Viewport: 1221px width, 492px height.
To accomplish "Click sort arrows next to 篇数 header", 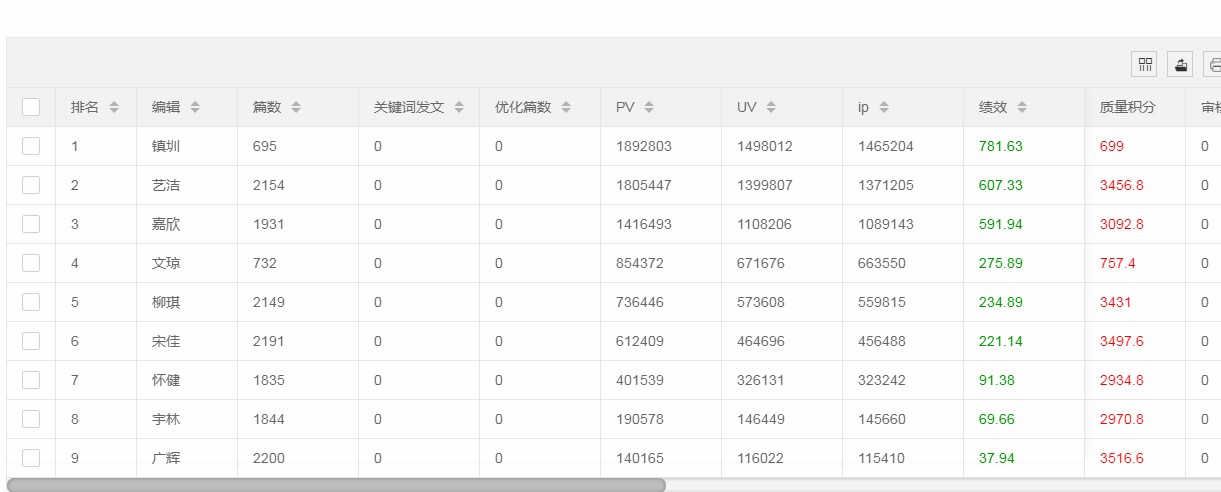I will click(x=296, y=107).
